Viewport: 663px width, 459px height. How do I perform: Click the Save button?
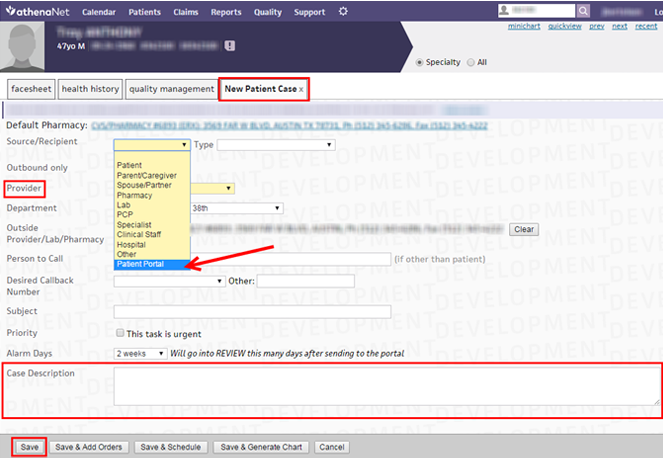click(29, 447)
